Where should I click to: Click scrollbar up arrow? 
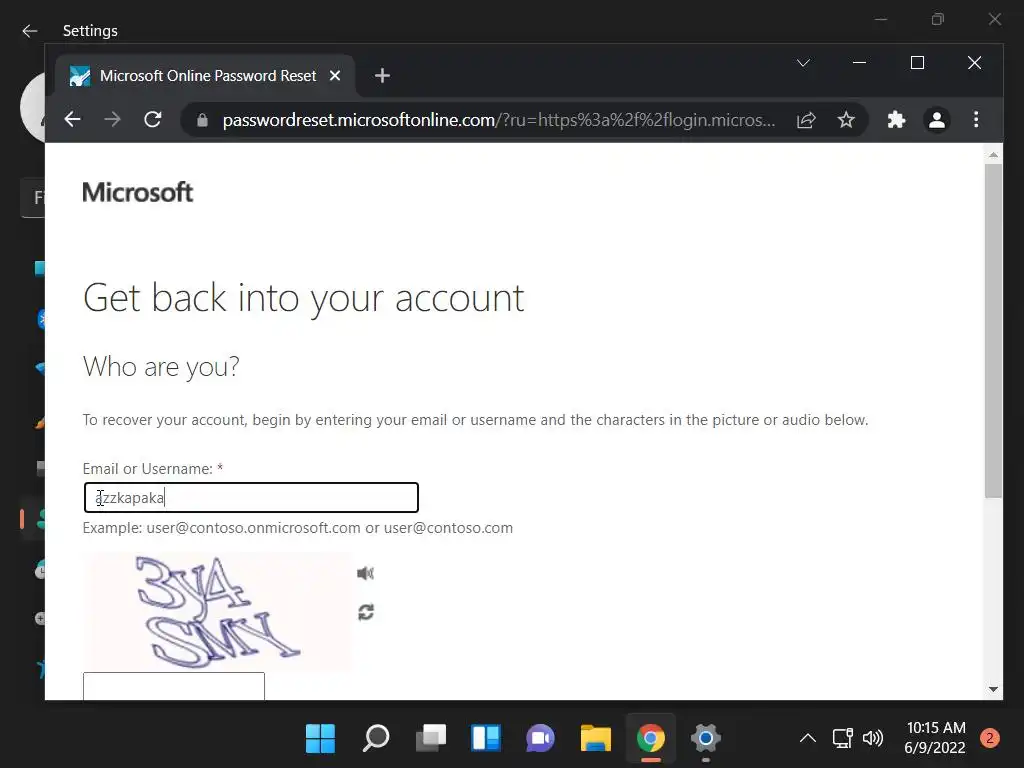(x=993, y=155)
